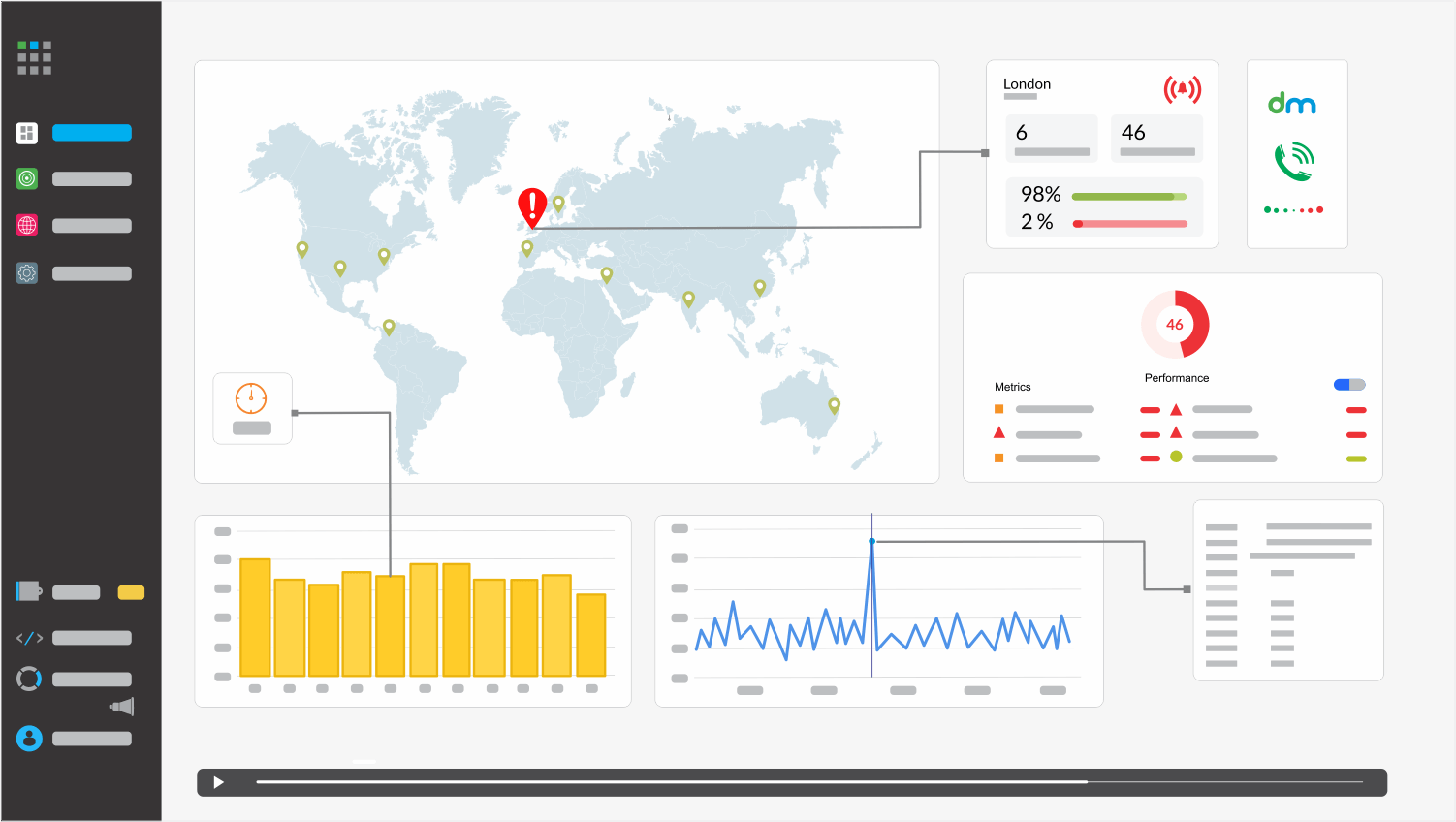The height and width of the screenshot is (822, 1456).
Task: Click the green phone call icon
Action: [1294, 162]
